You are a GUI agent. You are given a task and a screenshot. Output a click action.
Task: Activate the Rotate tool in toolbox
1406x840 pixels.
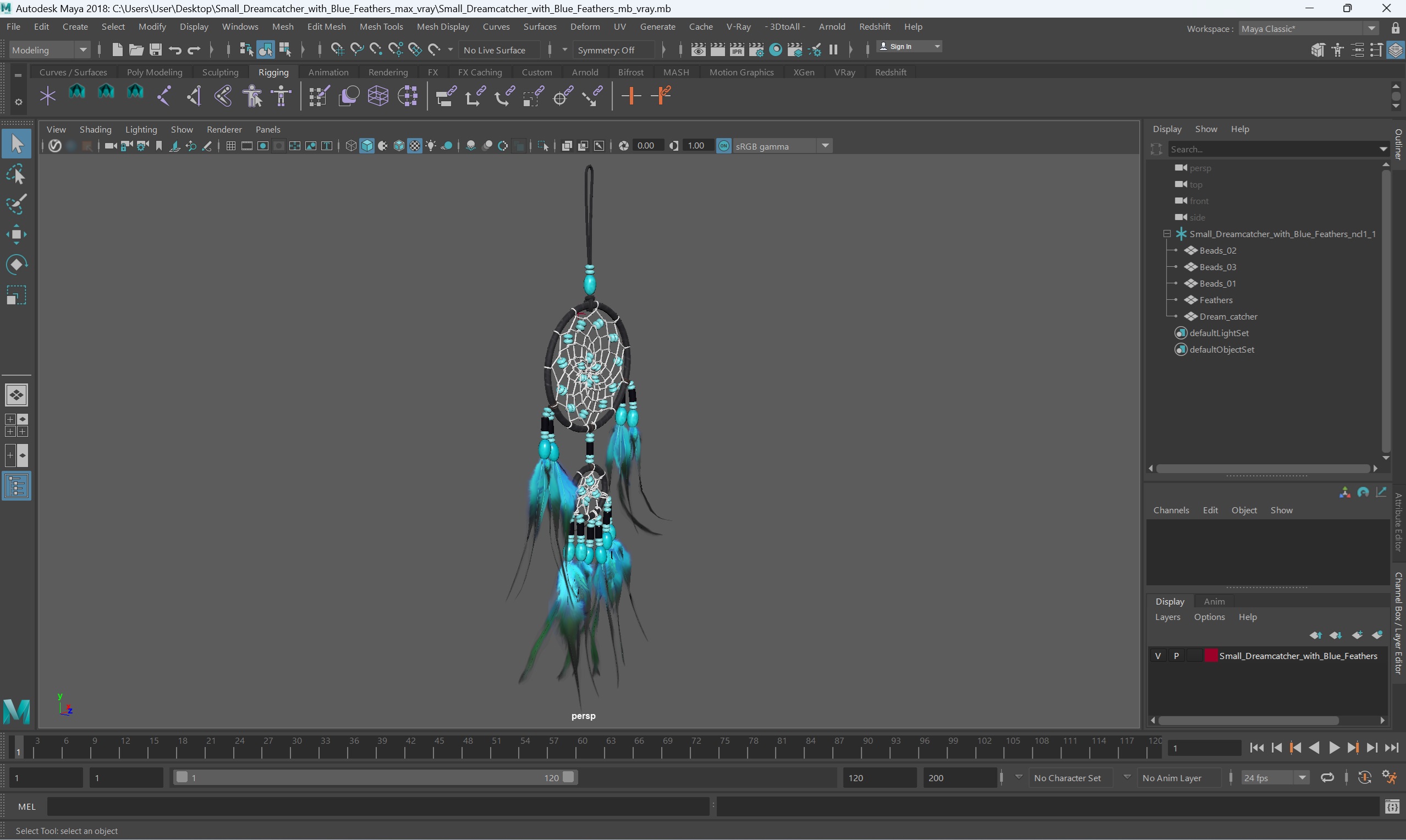click(17, 265)
